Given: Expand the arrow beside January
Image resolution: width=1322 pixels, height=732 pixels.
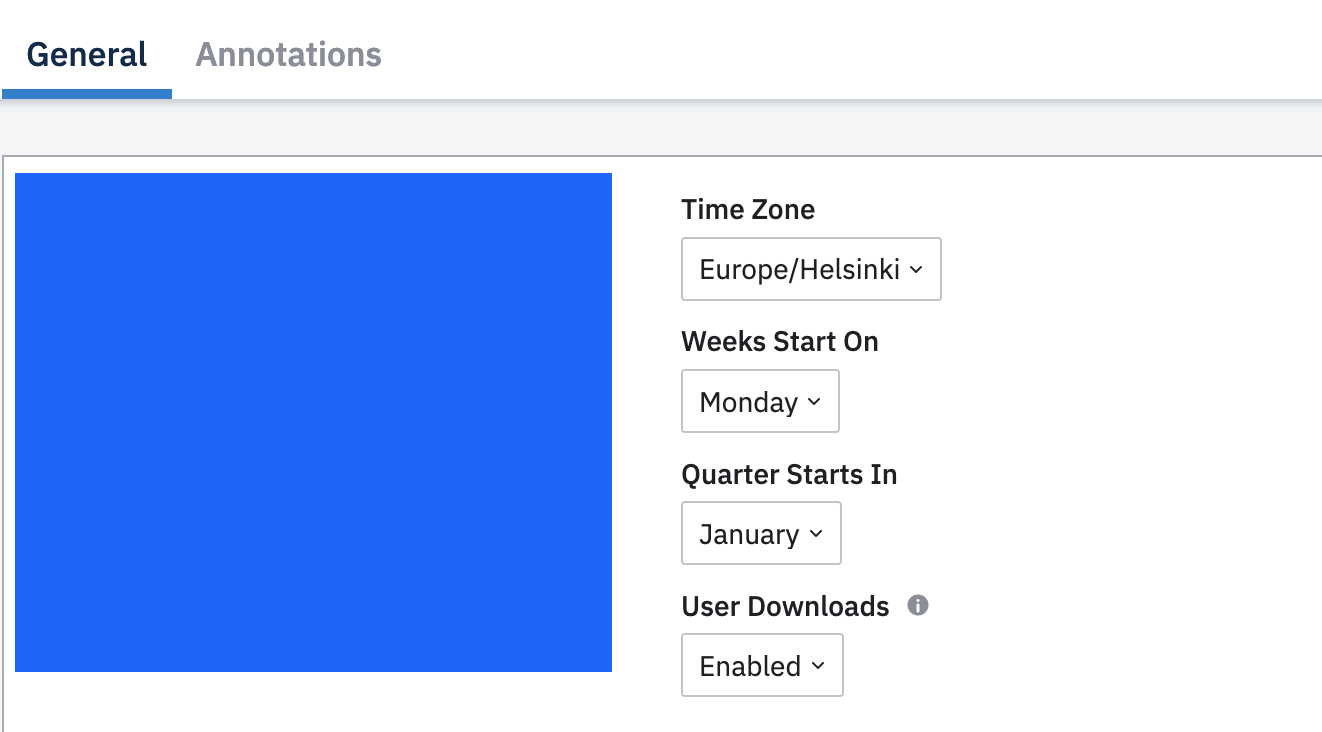Looking at the screenshot, I should coord(816,533).
